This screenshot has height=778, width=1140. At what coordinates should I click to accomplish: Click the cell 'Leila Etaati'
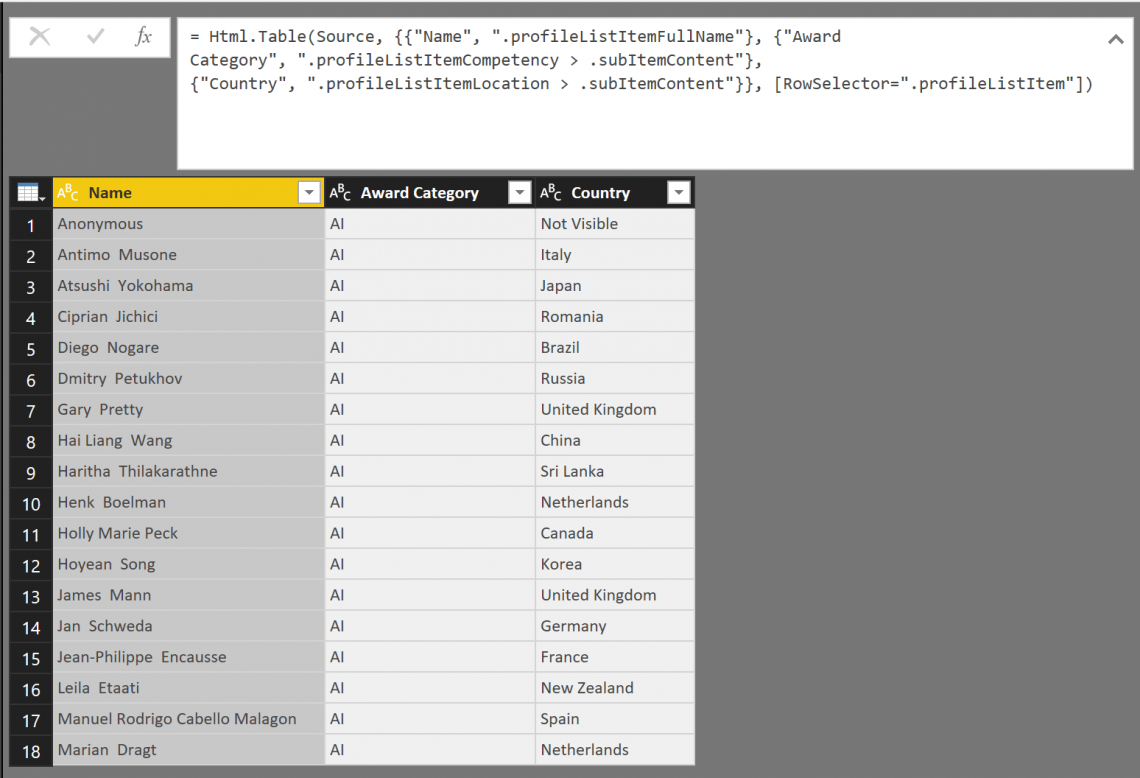point(188,688)
